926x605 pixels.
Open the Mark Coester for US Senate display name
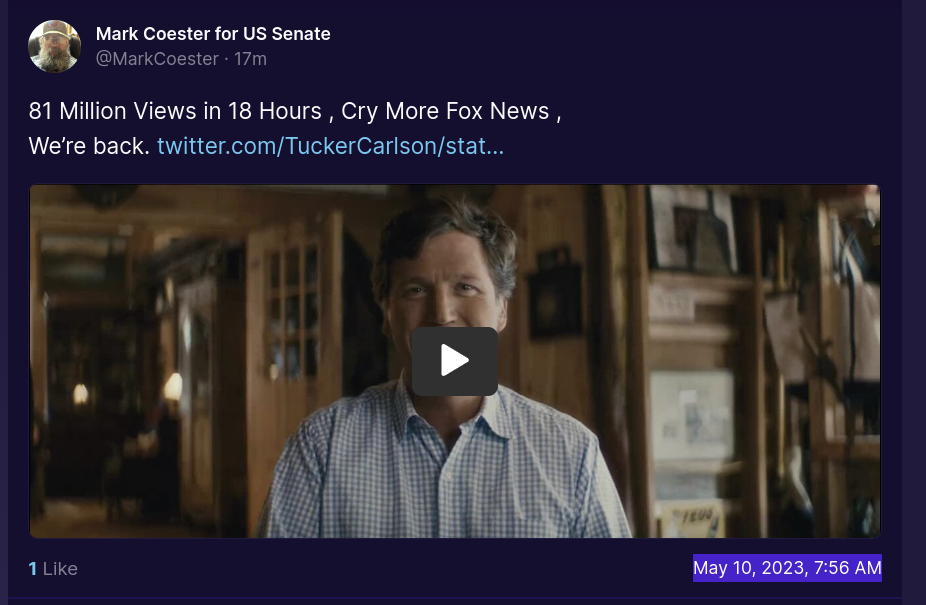(213, 34)
